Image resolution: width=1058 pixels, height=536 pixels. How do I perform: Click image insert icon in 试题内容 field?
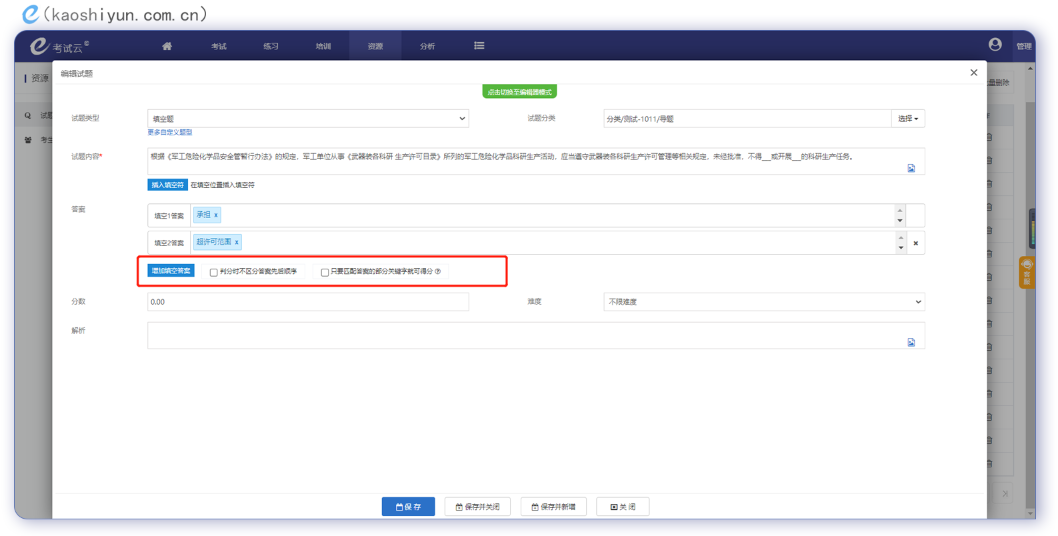[911, 168]
